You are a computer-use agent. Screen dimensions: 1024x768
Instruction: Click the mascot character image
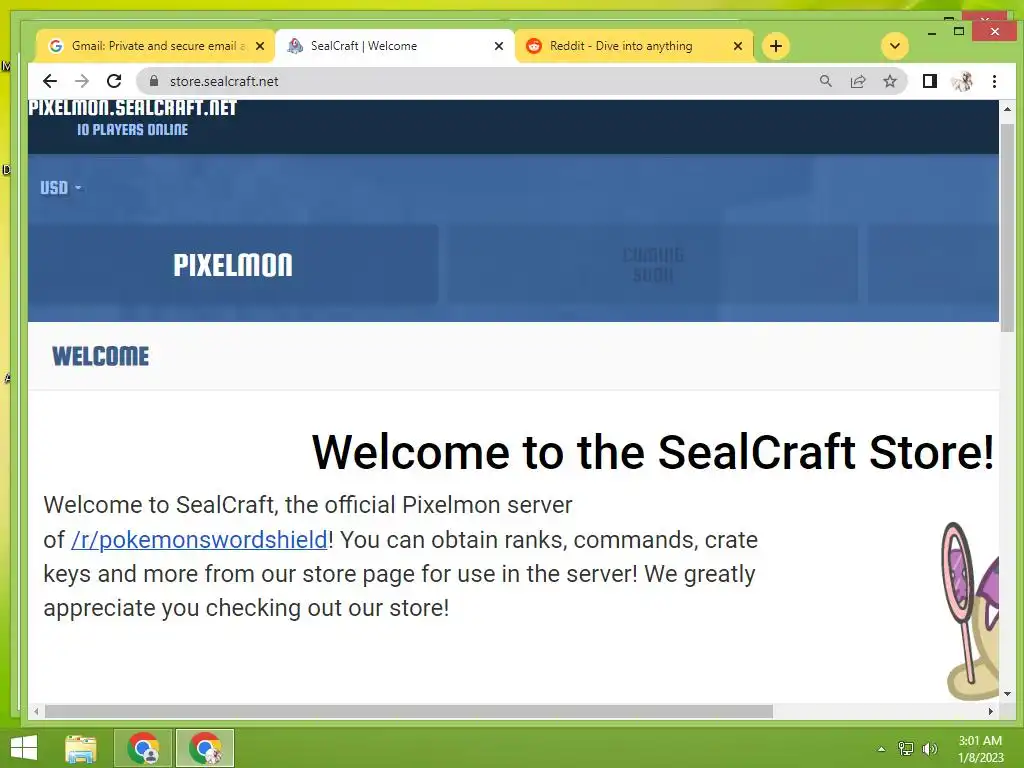(970, 611)
